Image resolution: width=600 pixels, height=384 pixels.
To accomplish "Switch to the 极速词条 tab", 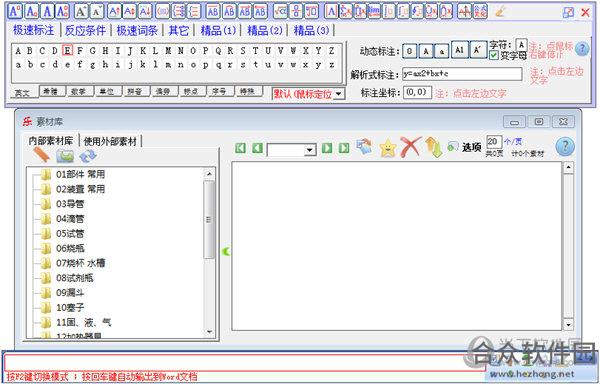I will pyautogui.click(x=137, y=30).
